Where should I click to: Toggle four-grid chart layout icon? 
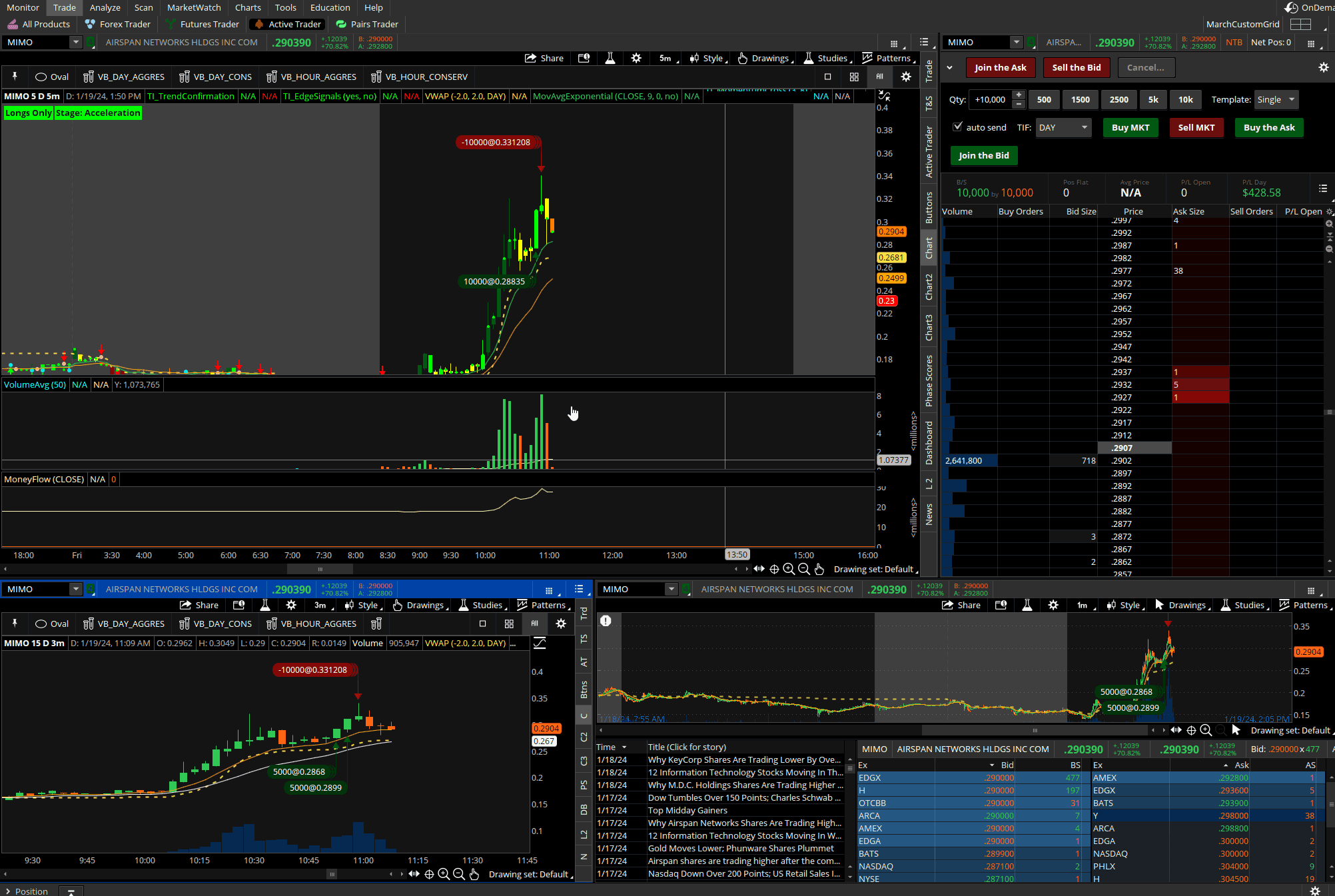click(854, 77)
